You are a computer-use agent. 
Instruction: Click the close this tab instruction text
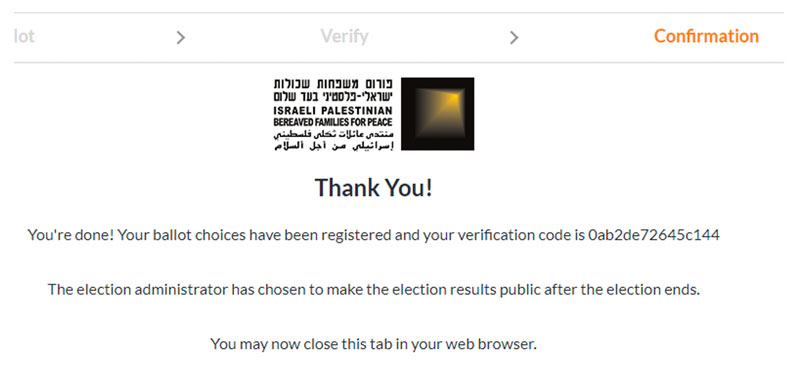pyautogui.click(x=373, y=344)
